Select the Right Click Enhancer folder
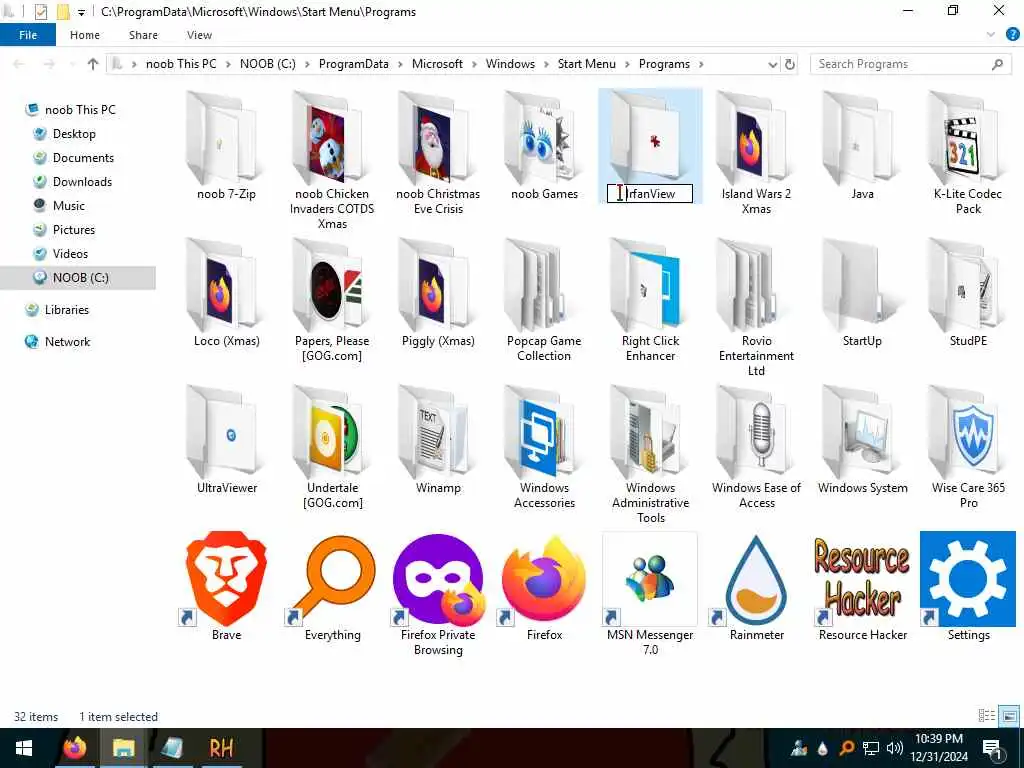Screen dimensions: 1024x768 click(x=650, y=285)
